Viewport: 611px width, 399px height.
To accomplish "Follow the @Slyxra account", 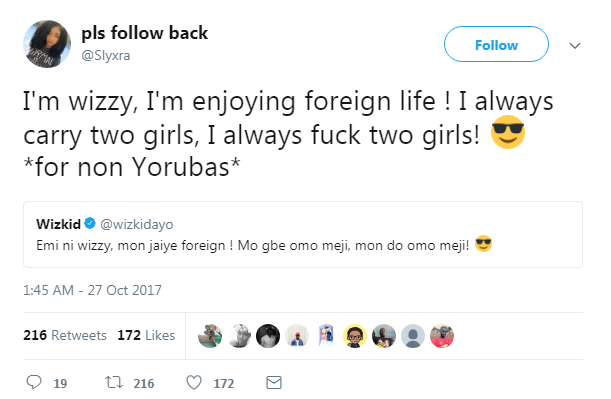I will coord(496,44).
